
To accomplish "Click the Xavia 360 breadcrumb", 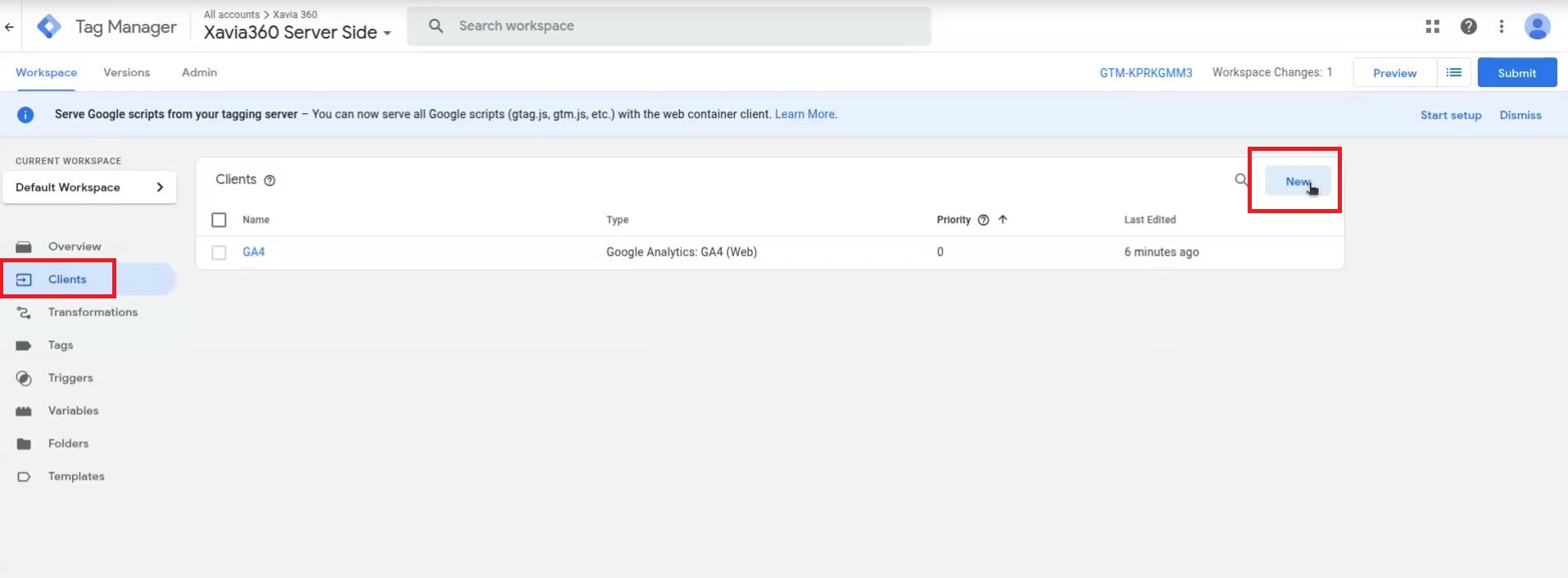I will tap(295, 15).
